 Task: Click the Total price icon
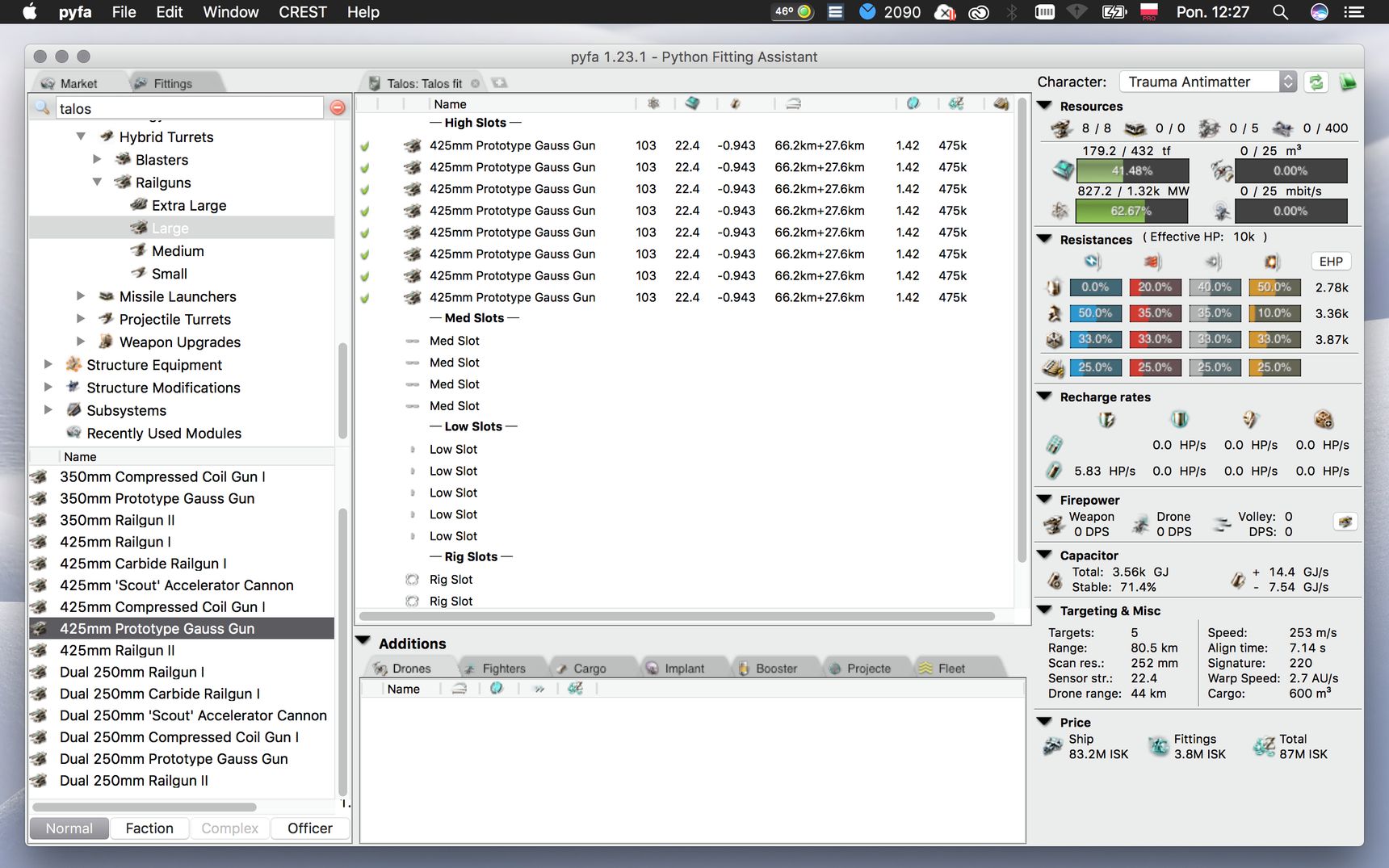(x=1263, y=746)
